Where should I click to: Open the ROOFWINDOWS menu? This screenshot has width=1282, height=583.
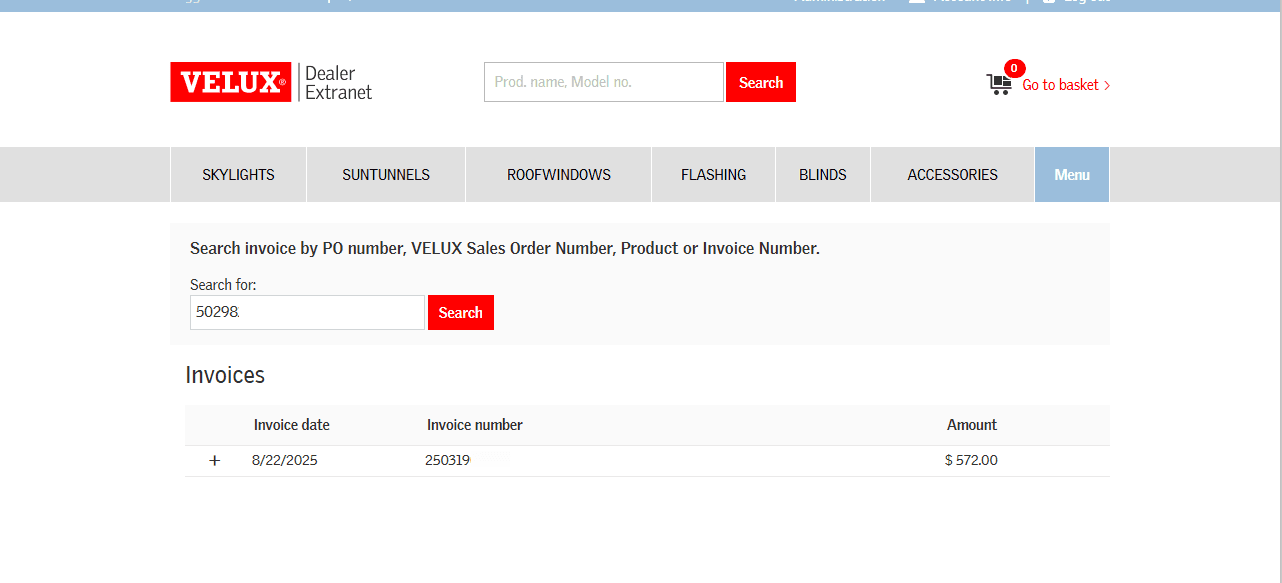click(559, 175)
